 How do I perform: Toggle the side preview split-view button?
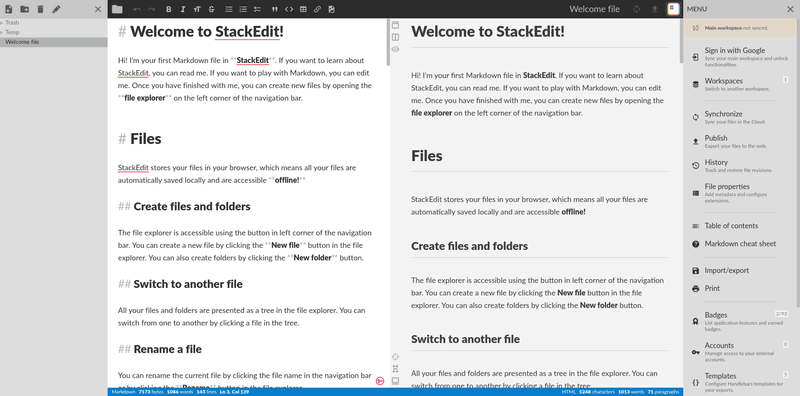[395, 37]
